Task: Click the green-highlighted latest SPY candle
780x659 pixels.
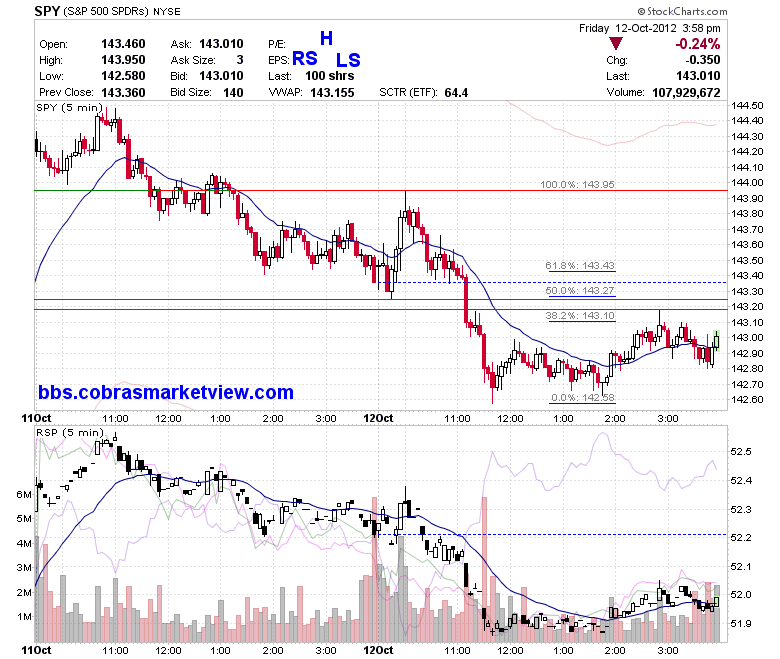Action: click(716, 341)
